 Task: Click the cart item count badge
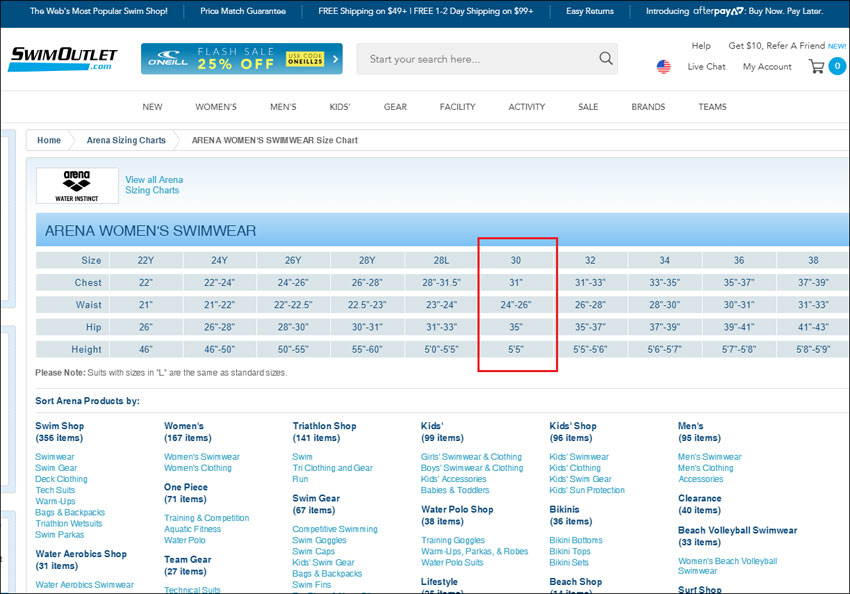837,66
